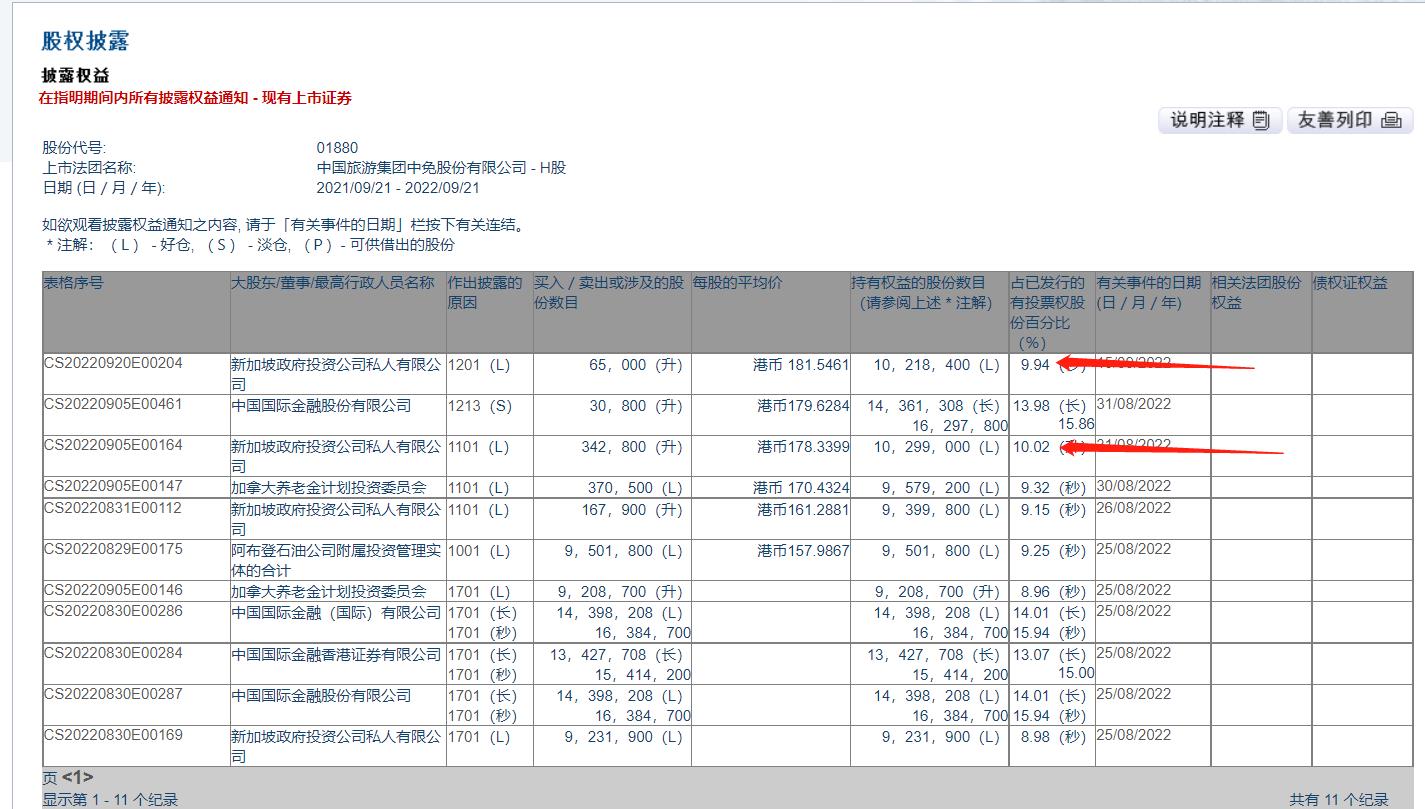This screenshot has width=1425, height=809.
Task: Open form serial CS20220920E00204
Action: (x=113, y=363)
